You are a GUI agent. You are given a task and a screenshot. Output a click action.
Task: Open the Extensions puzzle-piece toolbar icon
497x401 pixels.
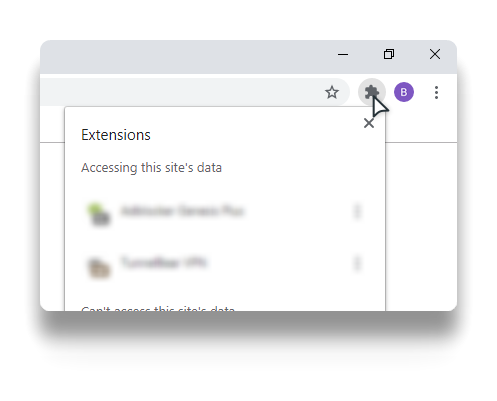coord(372,92)
